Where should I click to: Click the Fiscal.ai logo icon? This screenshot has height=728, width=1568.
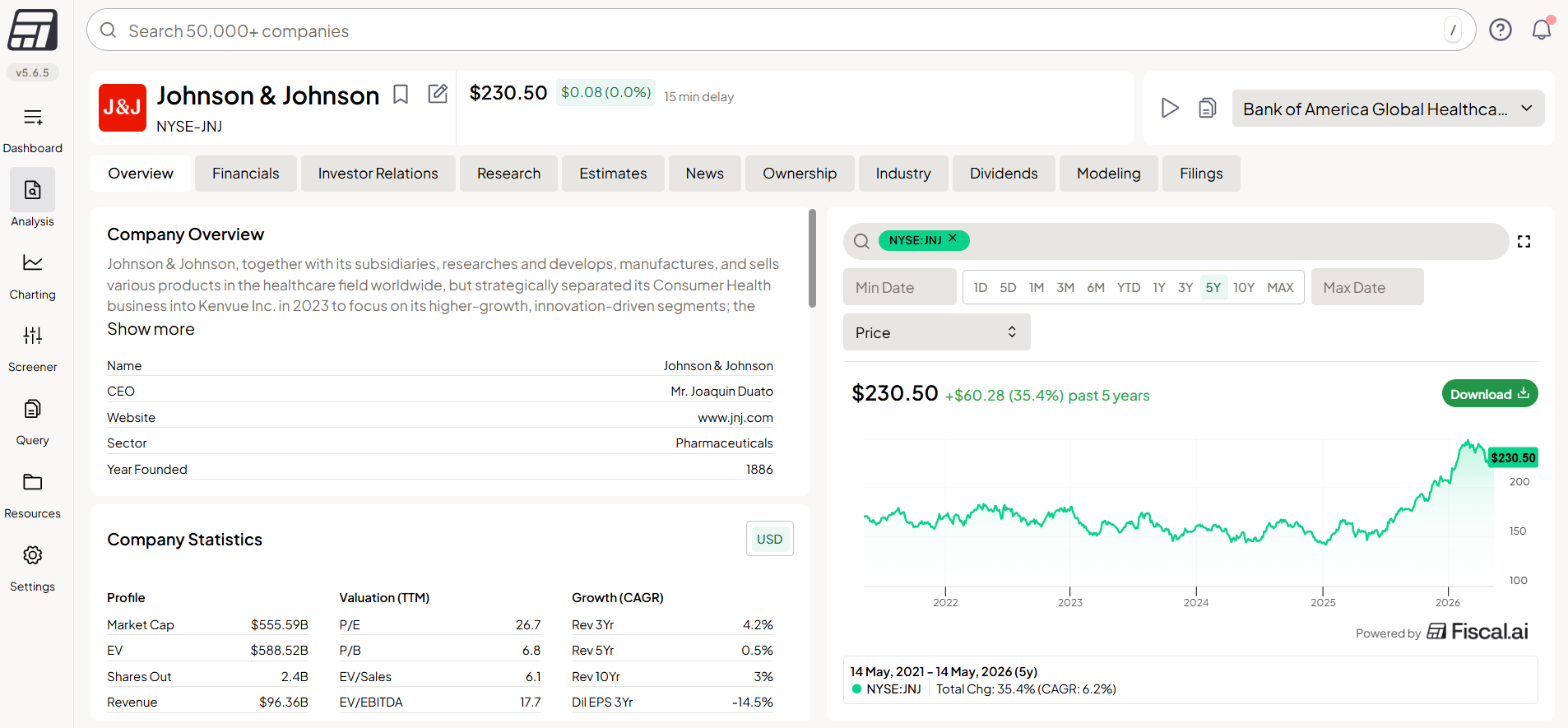pyautogui.click(x=33, y=30)
